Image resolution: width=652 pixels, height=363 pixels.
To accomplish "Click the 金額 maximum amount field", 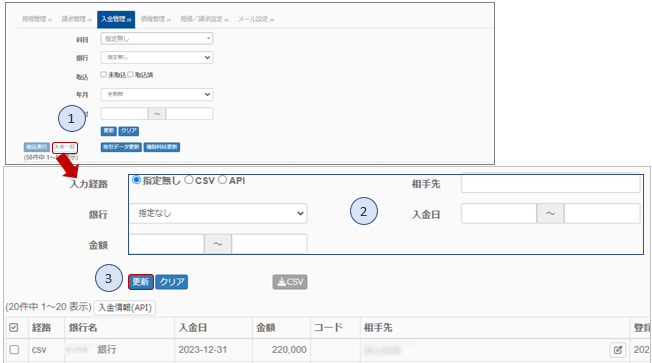I will [269, 244].
